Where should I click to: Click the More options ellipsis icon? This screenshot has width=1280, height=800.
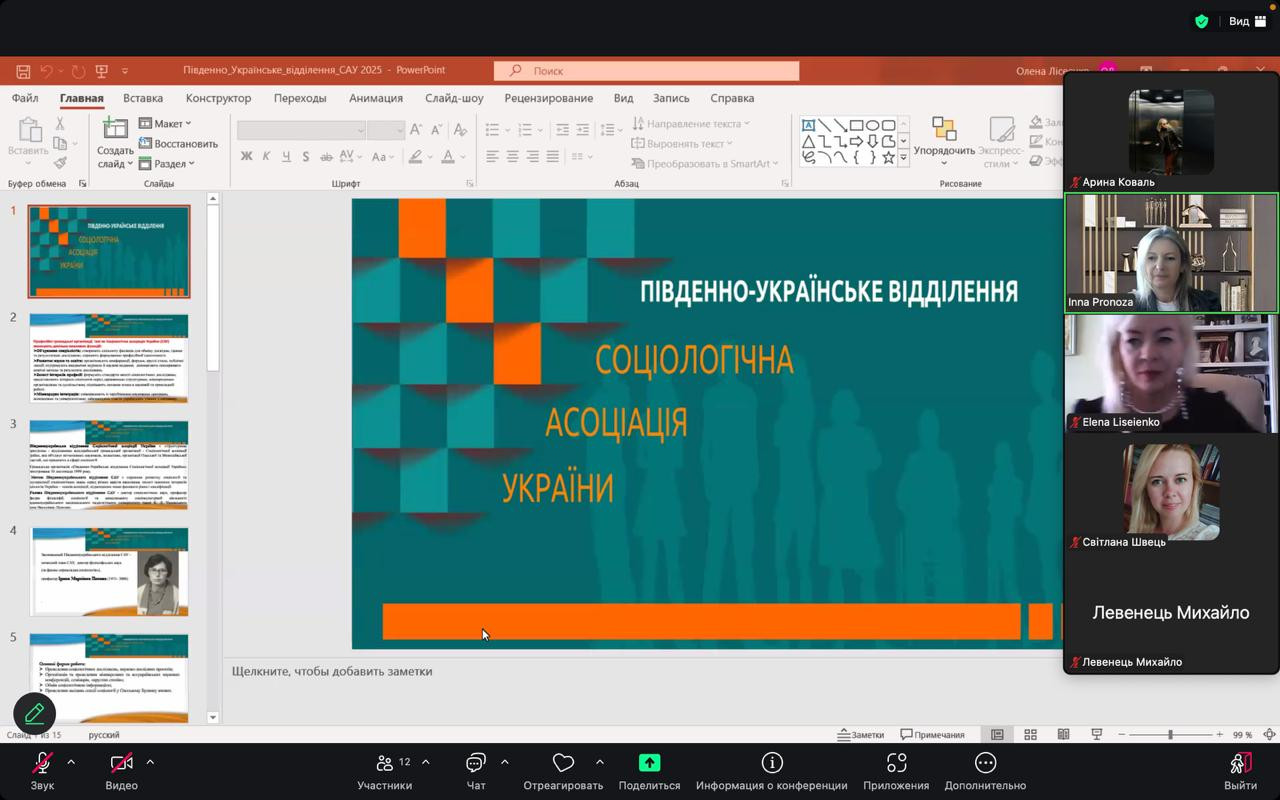point(985,764)
